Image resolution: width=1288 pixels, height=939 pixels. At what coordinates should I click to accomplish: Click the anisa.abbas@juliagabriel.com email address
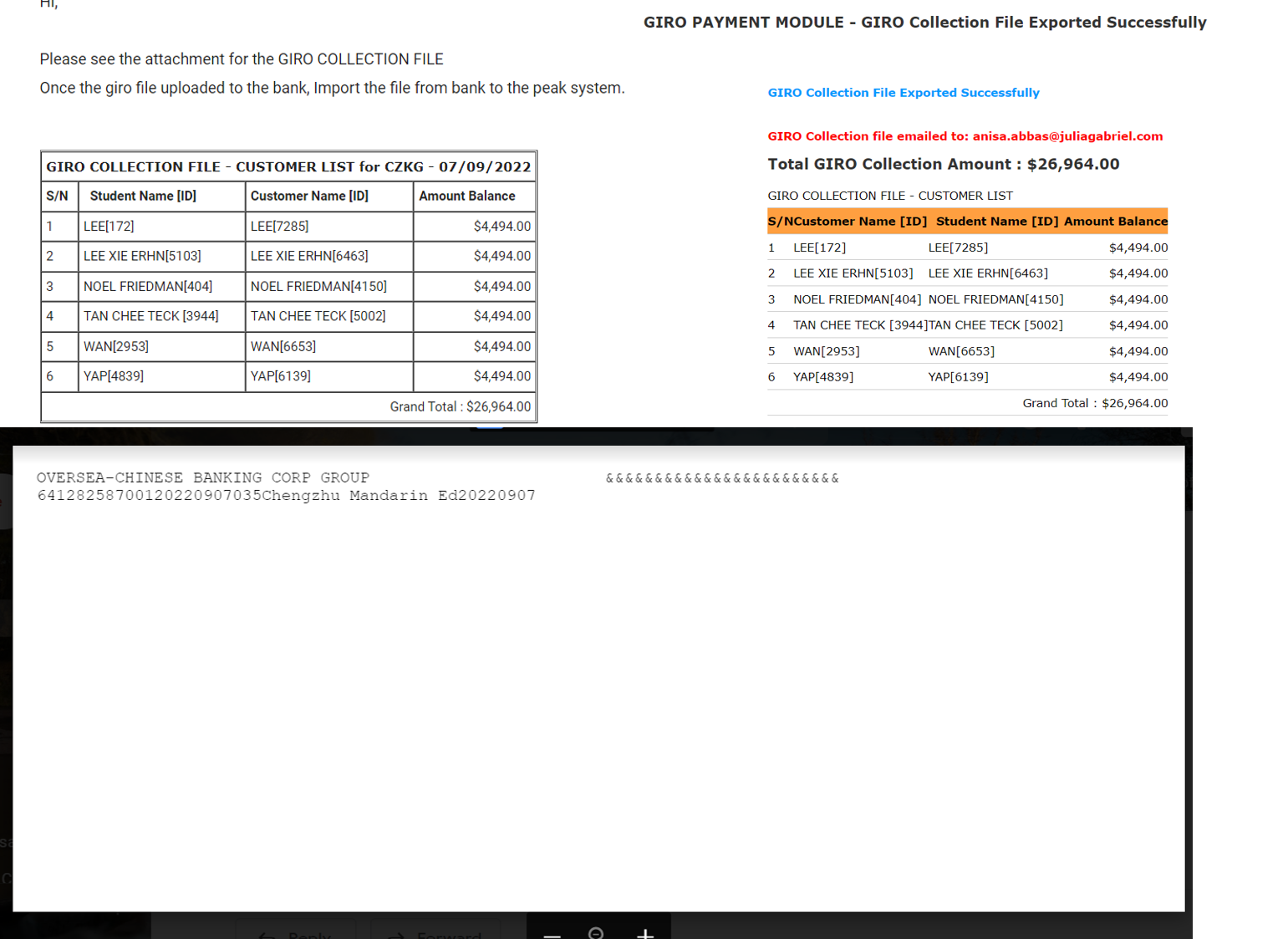1067,136
